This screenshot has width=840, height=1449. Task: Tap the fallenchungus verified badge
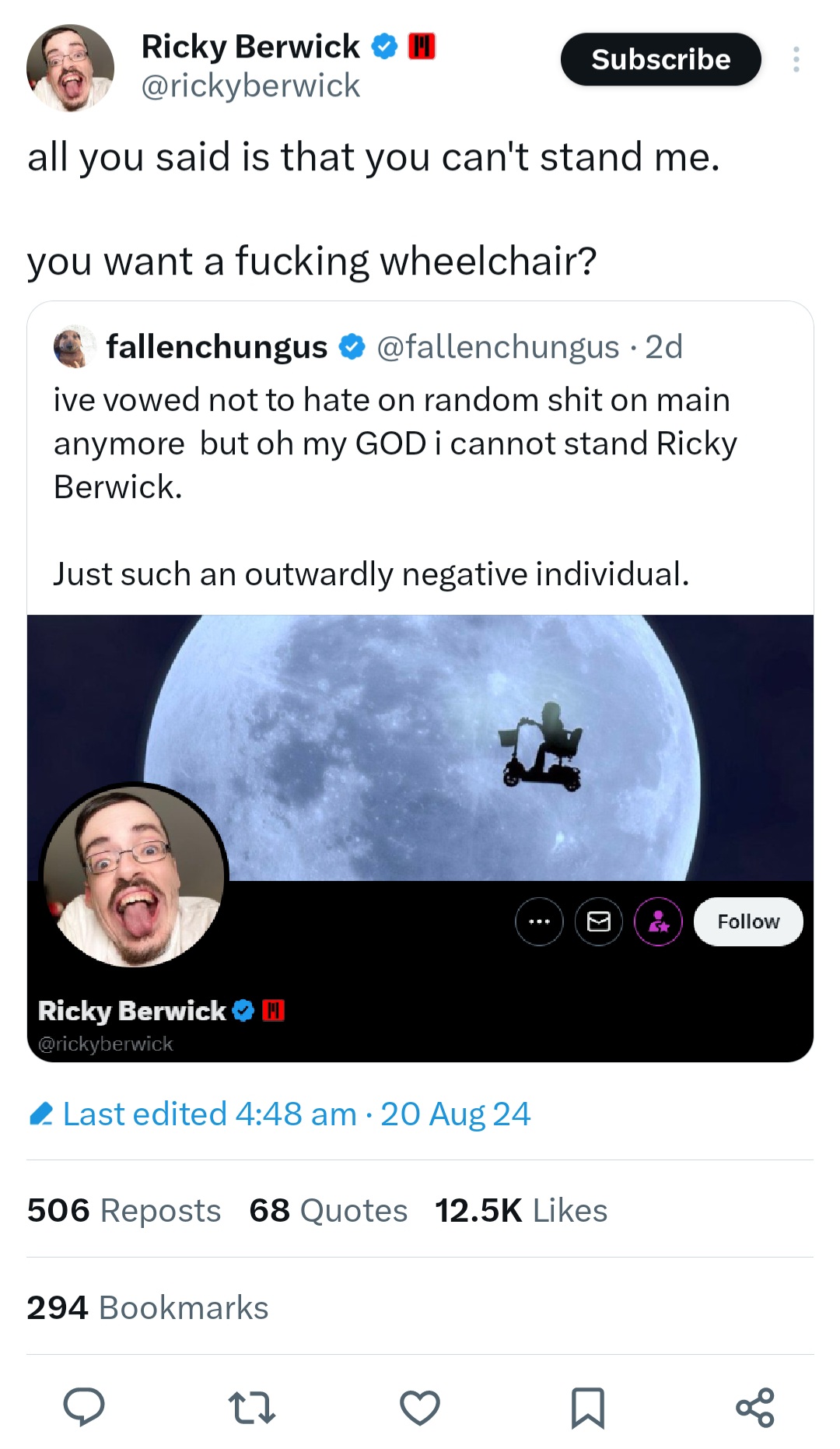(352, 347)
